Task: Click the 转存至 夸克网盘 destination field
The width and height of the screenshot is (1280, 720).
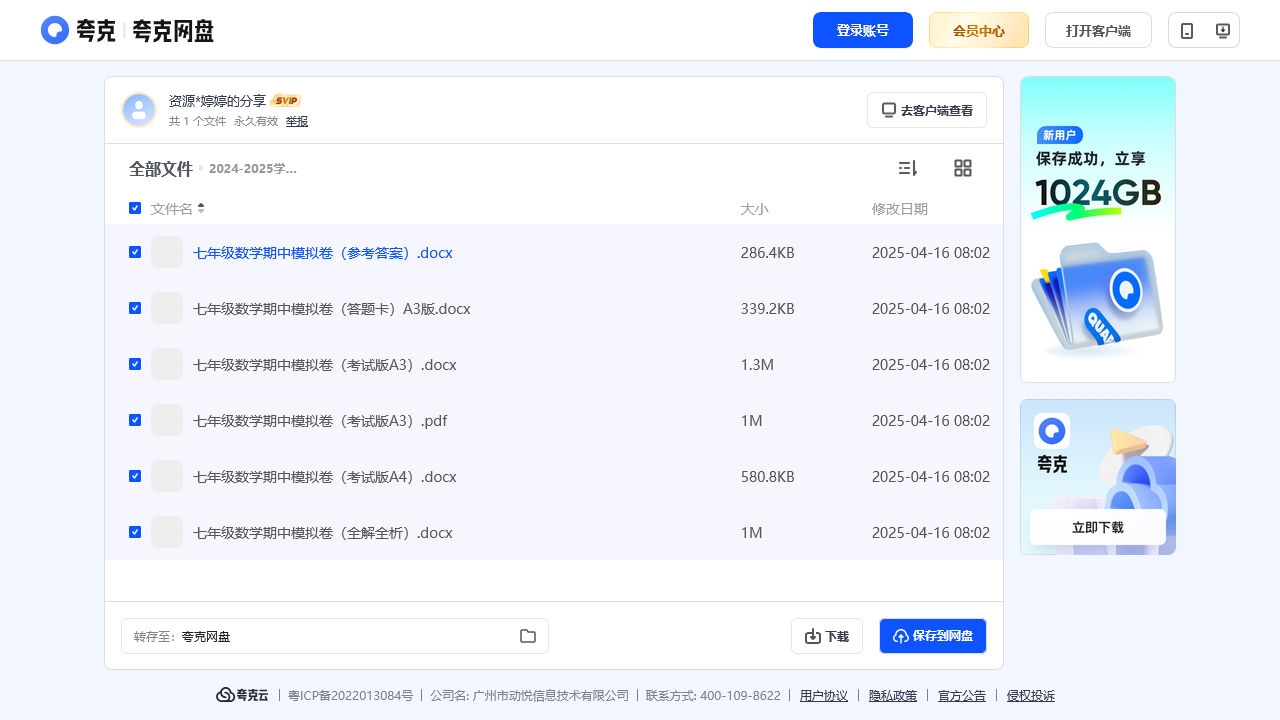Action: coord(335,636)
